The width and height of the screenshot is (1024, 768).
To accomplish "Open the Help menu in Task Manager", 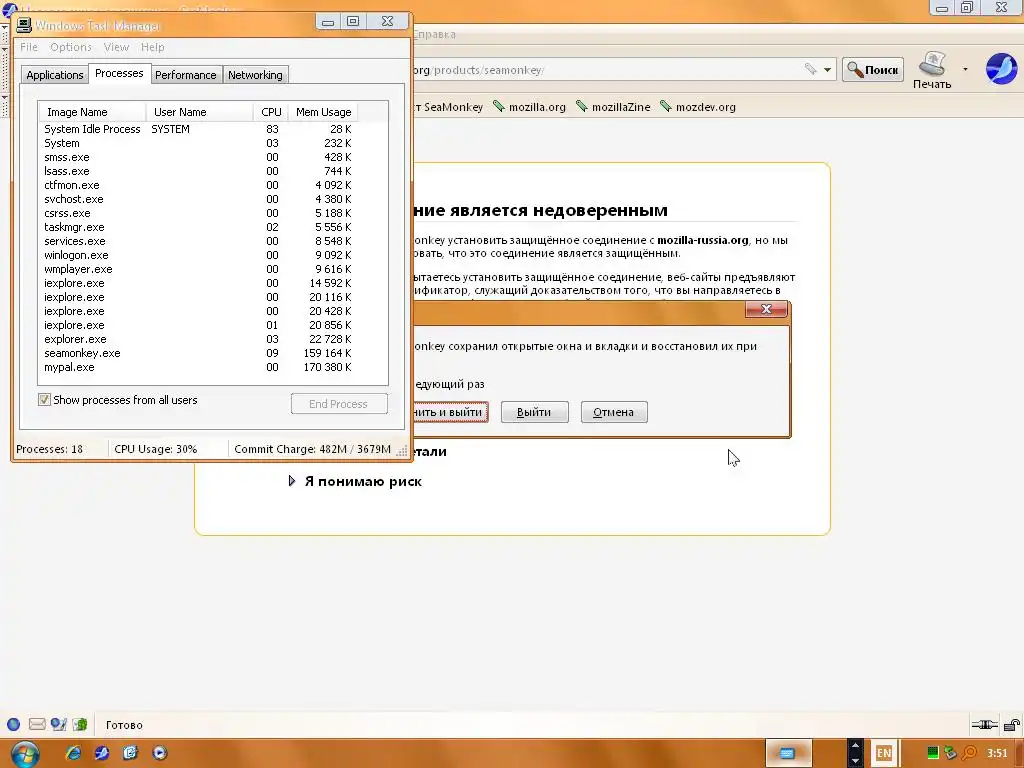I will pyautogui.click(x=153, y=47).
